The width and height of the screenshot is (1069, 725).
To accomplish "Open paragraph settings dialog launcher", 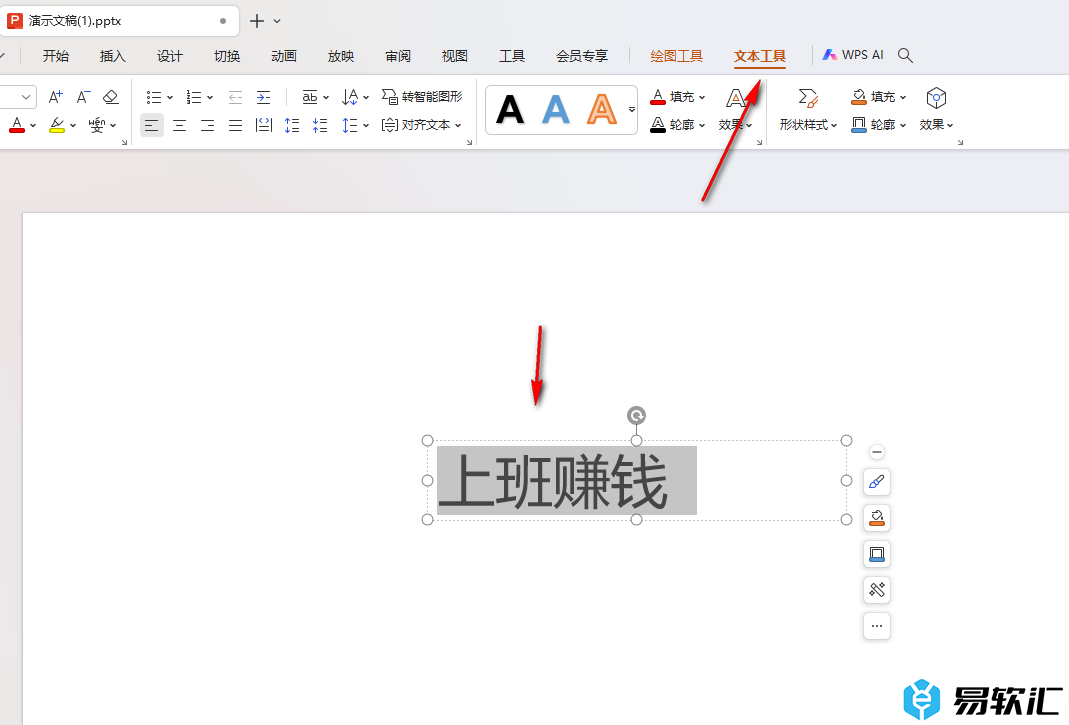I will pos(470,143).
